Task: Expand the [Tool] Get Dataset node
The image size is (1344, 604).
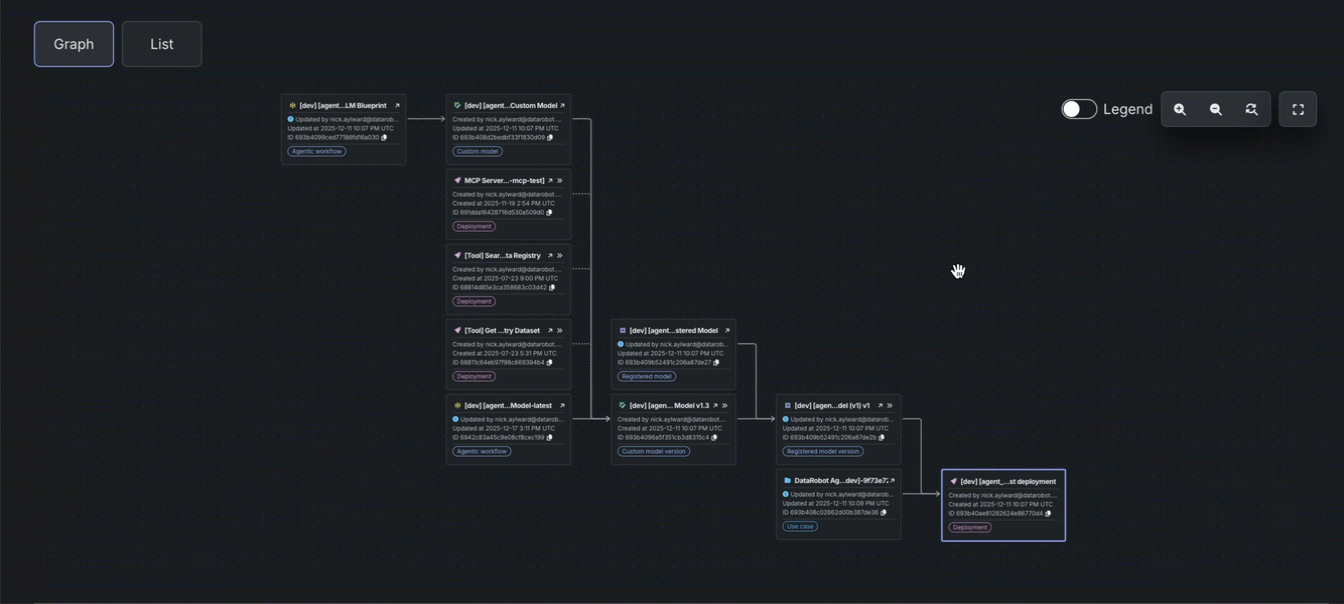Action: tap(560, 331)
